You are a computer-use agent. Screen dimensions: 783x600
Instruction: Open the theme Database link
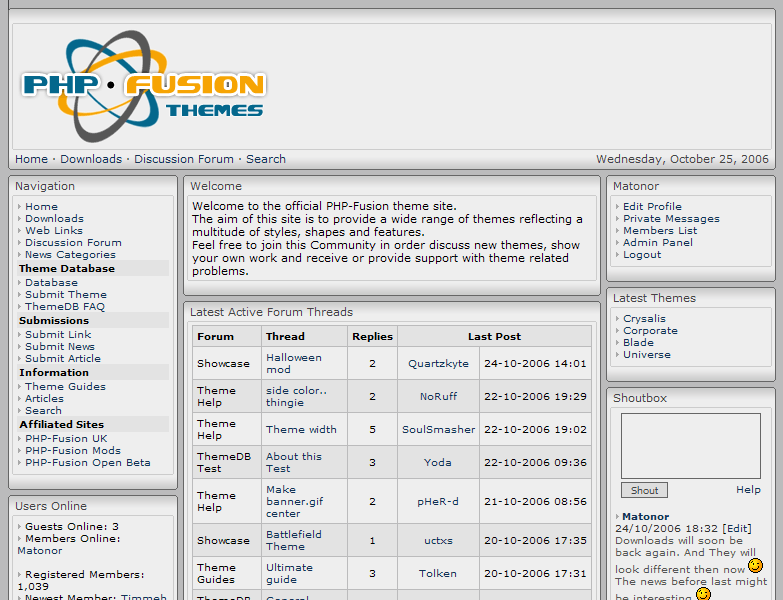(51, 283)
